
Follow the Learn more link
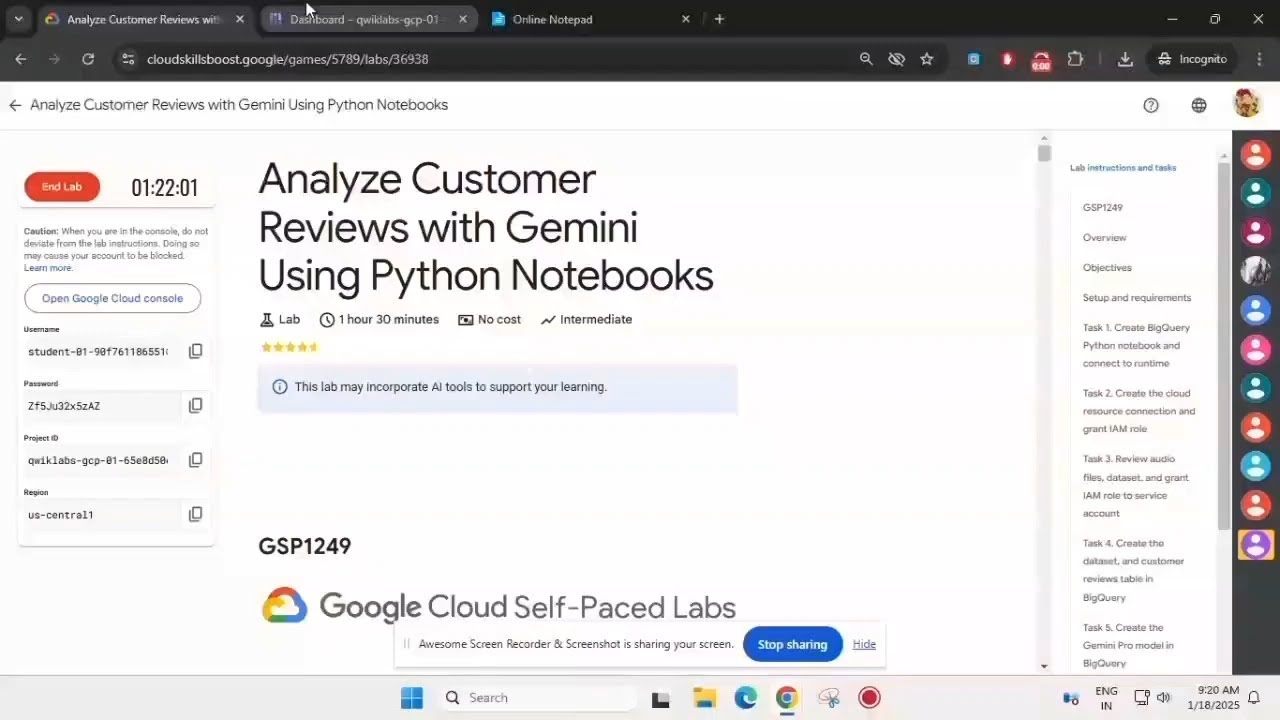pos(48,268)
